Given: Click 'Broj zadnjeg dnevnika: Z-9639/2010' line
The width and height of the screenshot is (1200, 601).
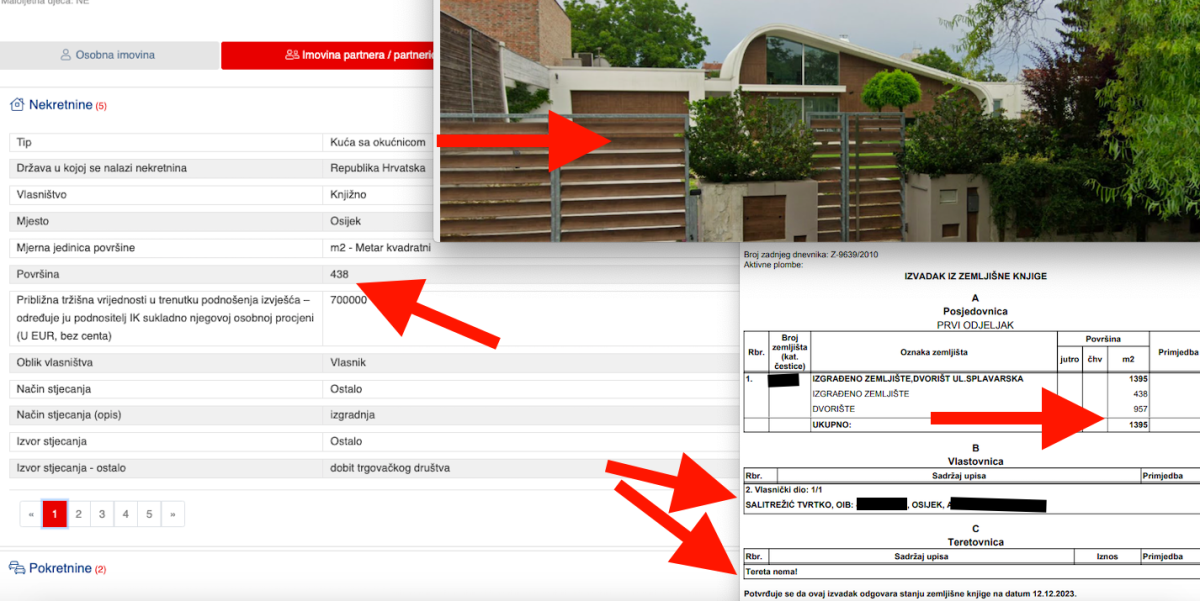Looking at the screenshot, I should pyautogui.click(x=809, y=254).
